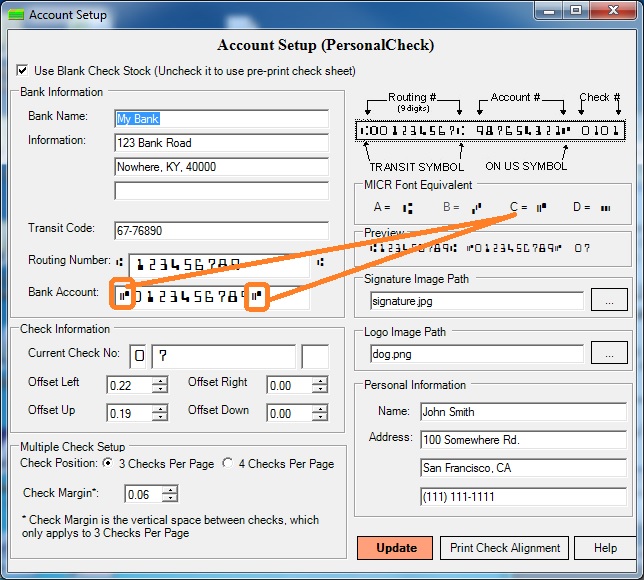Decrease the Check Margin value
The width and height of the screenshot is (644, 580).
[170, 498]
